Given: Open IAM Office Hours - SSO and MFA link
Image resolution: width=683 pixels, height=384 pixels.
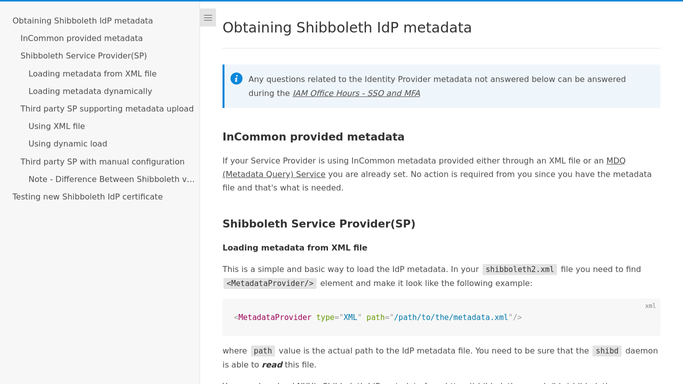Looking at the screenshot, I should pos(356,93).
